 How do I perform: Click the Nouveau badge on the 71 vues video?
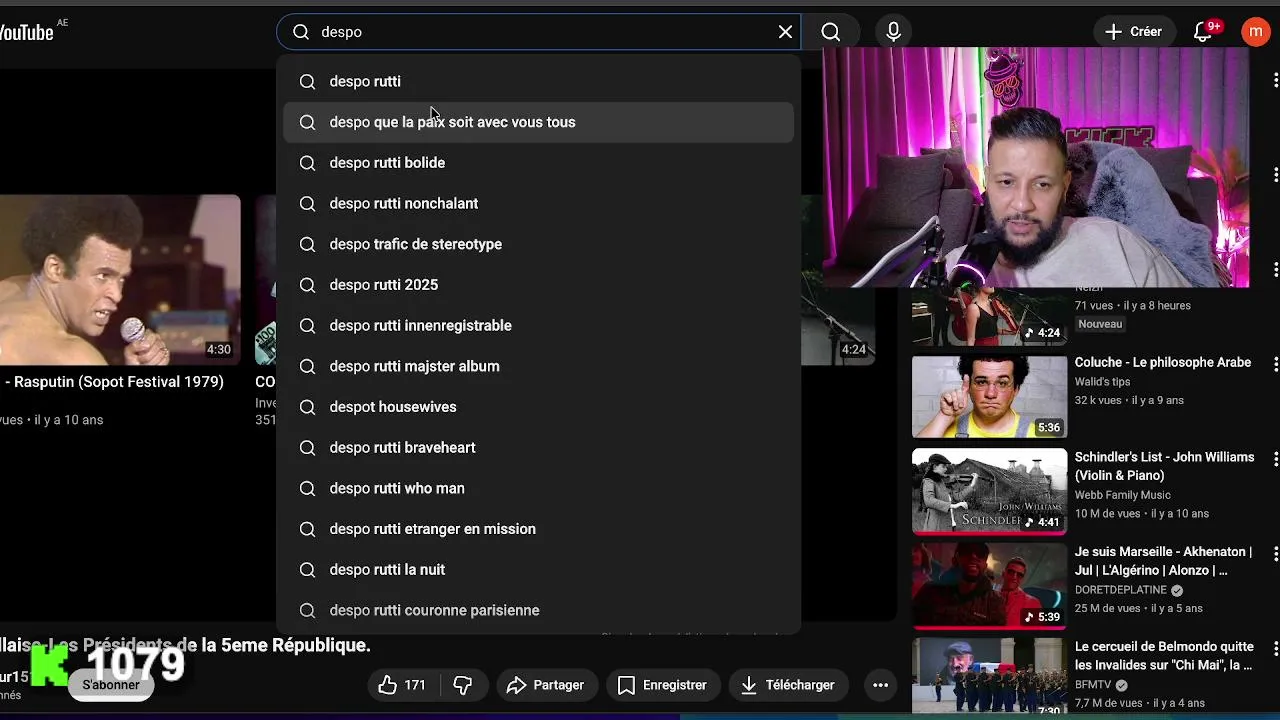pyautogui.click(x=1100, y=324)
